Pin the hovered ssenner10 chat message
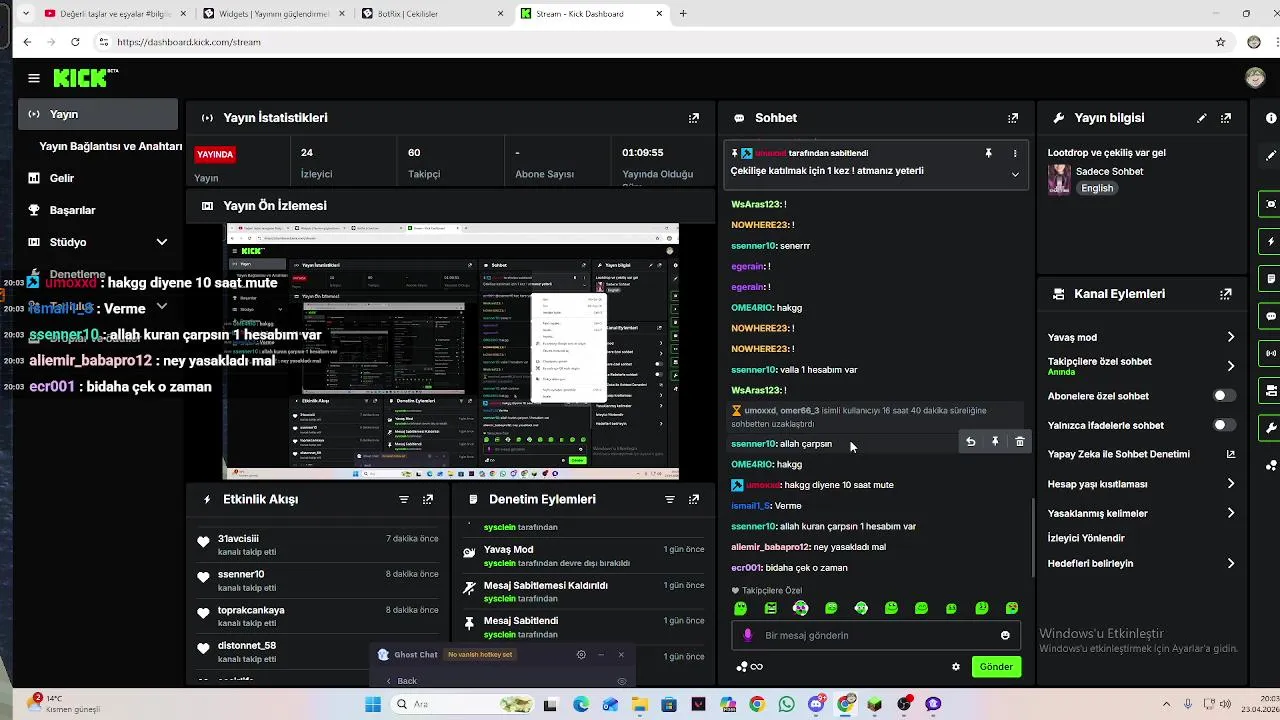The image size is (1280, 720). click(995, 441)
